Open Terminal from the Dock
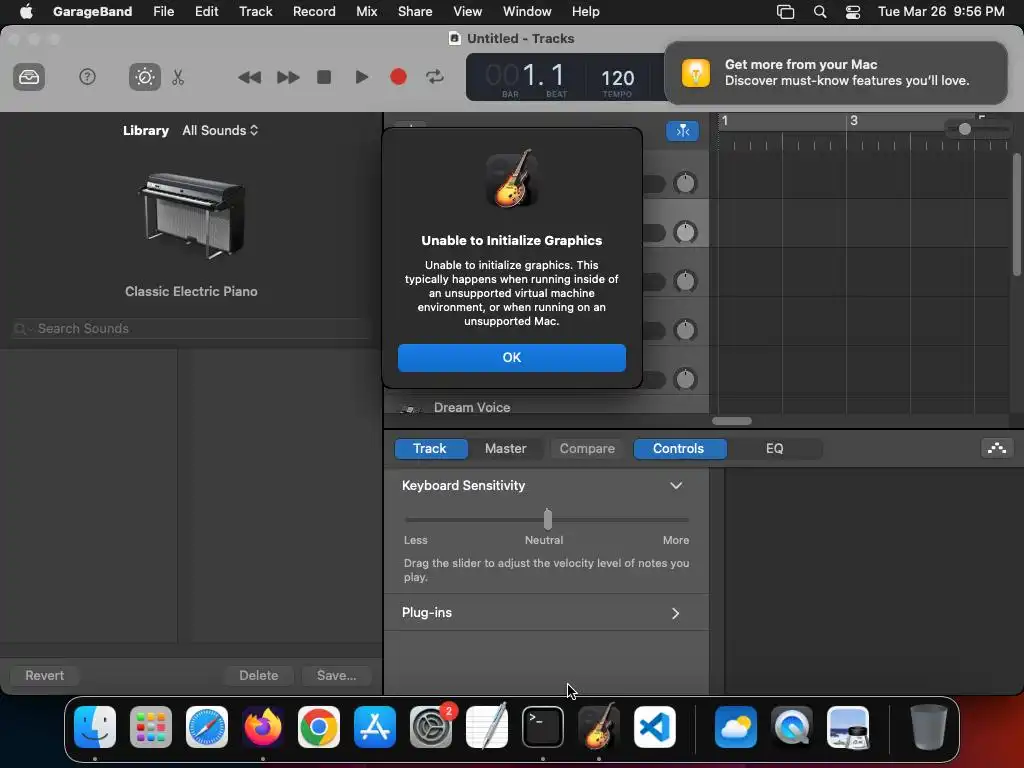This screenshot has height=768, width=1024. pos(543,727)
